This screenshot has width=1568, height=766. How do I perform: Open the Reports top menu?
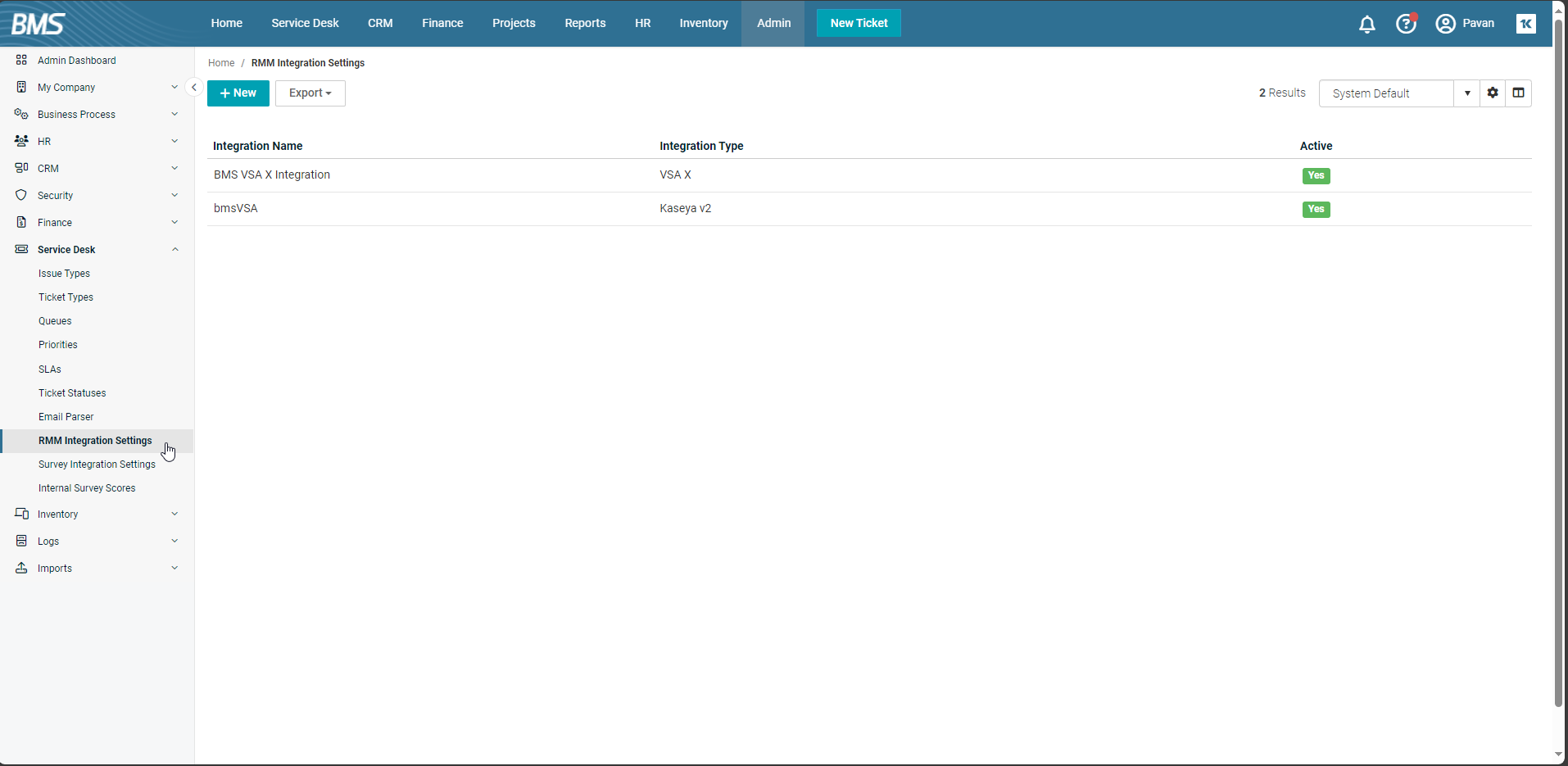coord(585,23)
